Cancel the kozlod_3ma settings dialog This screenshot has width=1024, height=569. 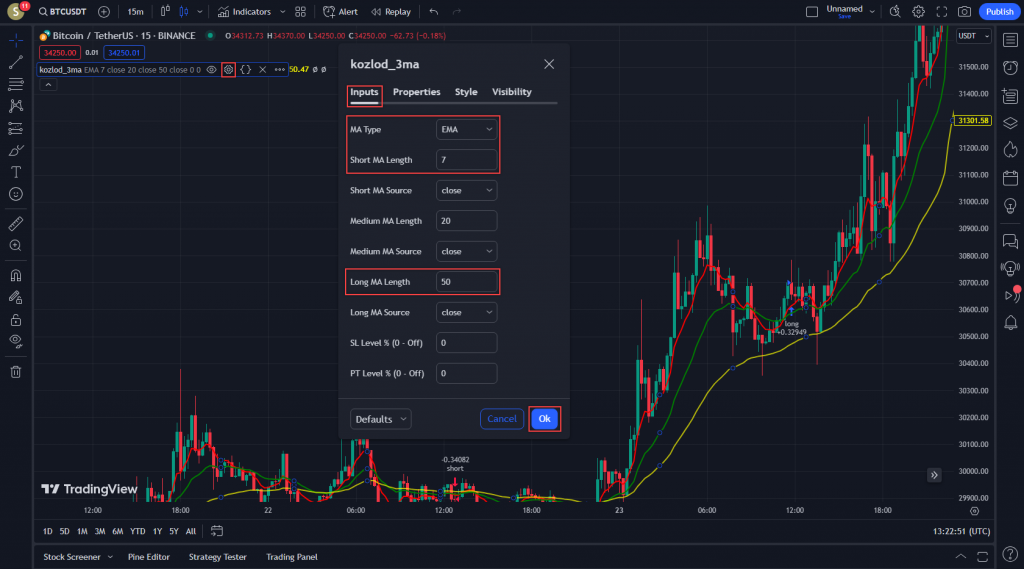502,419
